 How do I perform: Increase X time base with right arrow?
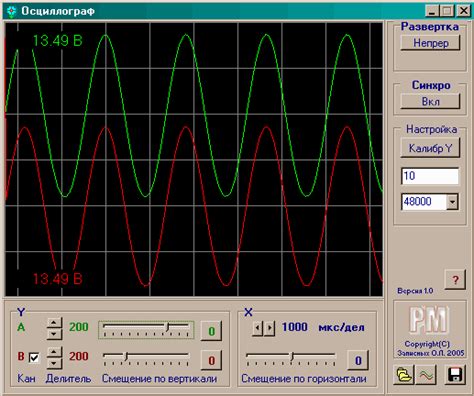270,328
